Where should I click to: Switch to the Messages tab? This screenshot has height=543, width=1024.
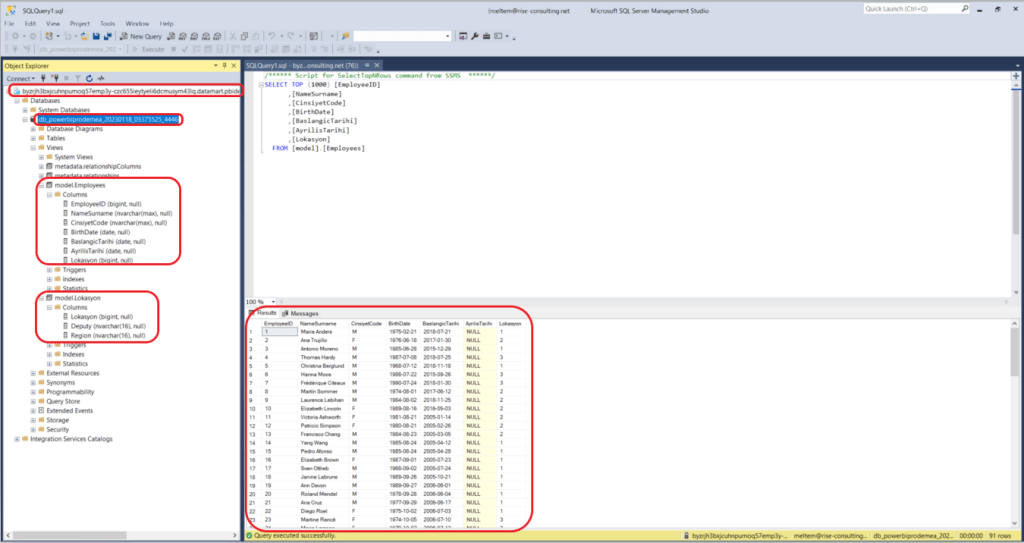pos(303,313)
